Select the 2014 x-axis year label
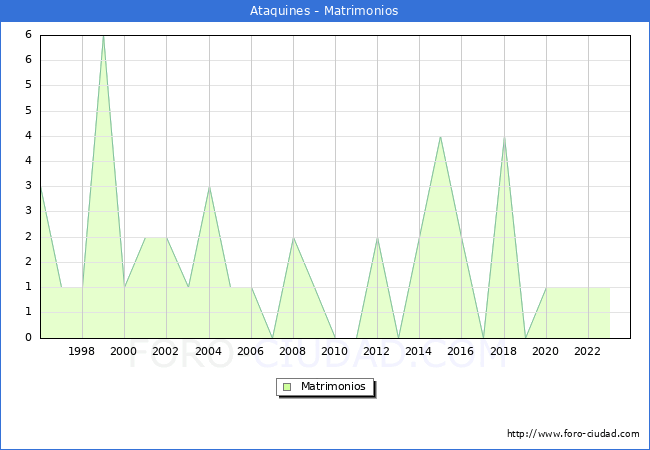Screen dimensions: 650x450 pyautogui.click(x=419, y=351)
